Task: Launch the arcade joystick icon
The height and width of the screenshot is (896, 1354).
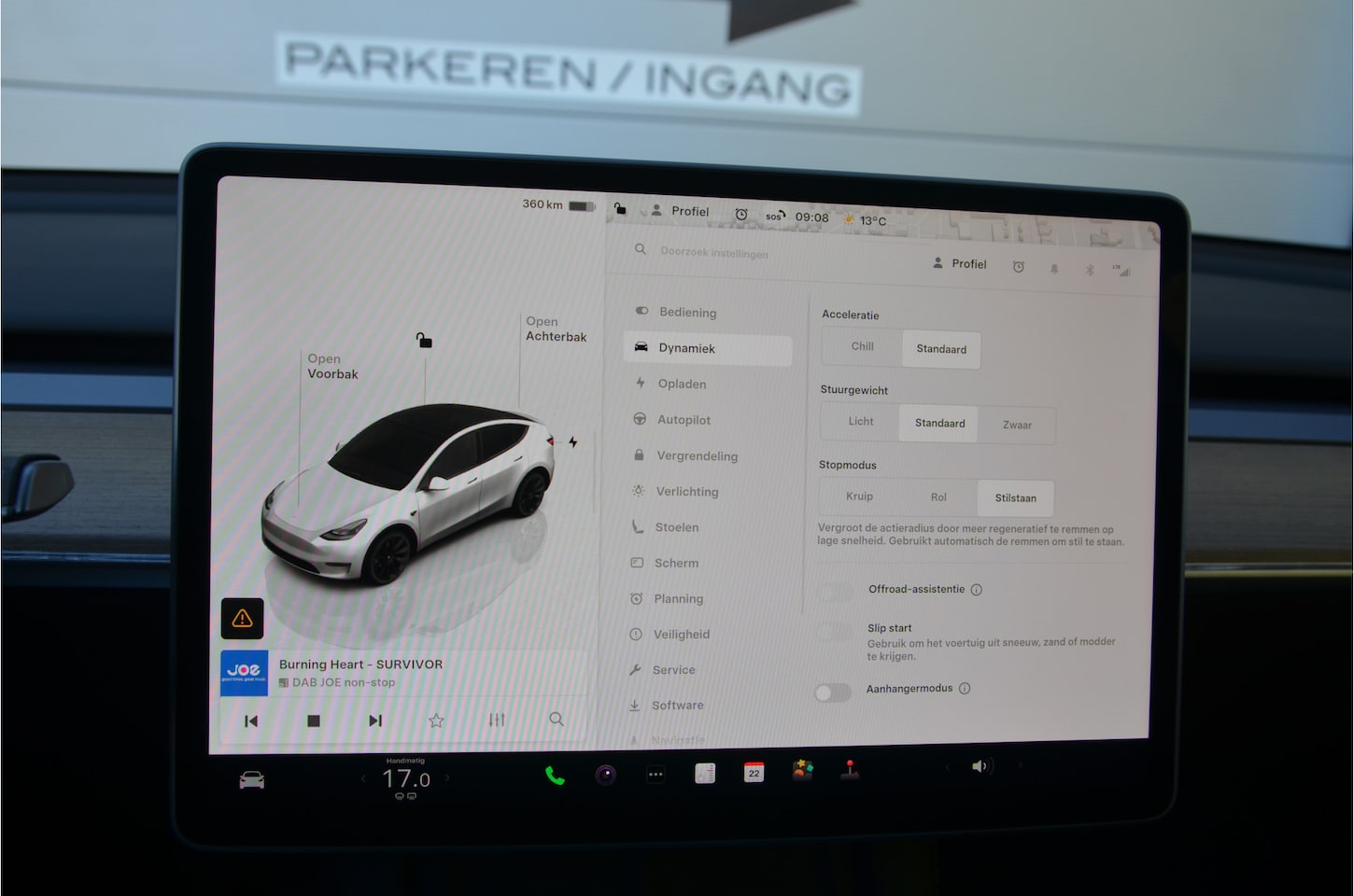Action: point(850,770)
